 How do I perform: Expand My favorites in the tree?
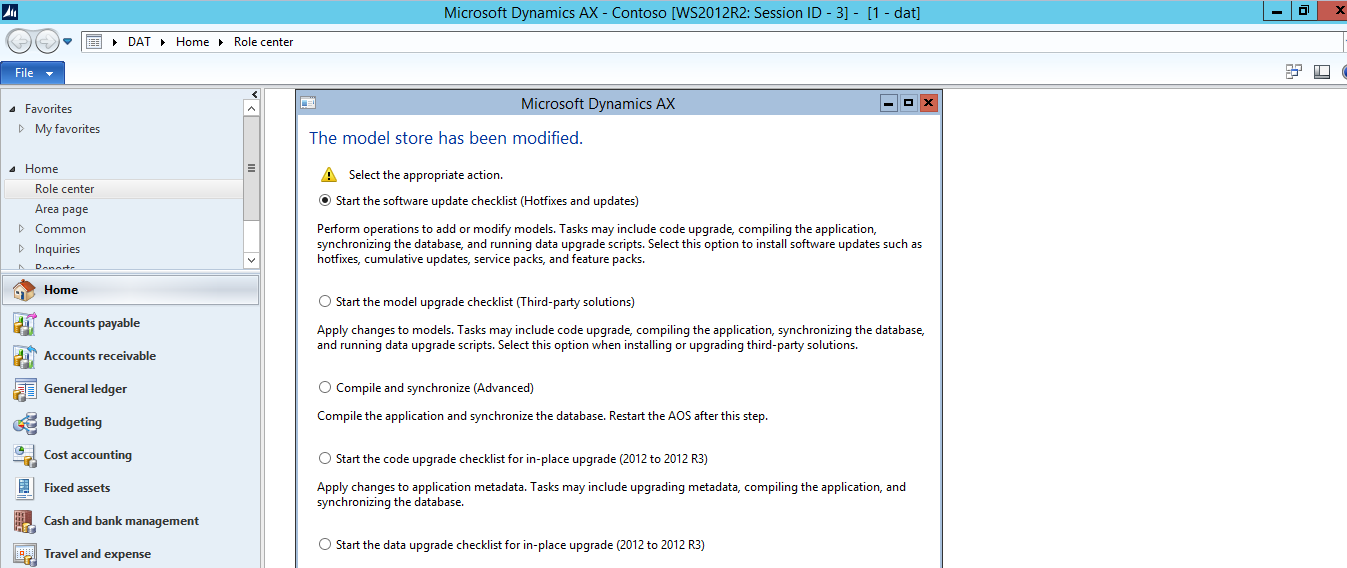[21, 129]
